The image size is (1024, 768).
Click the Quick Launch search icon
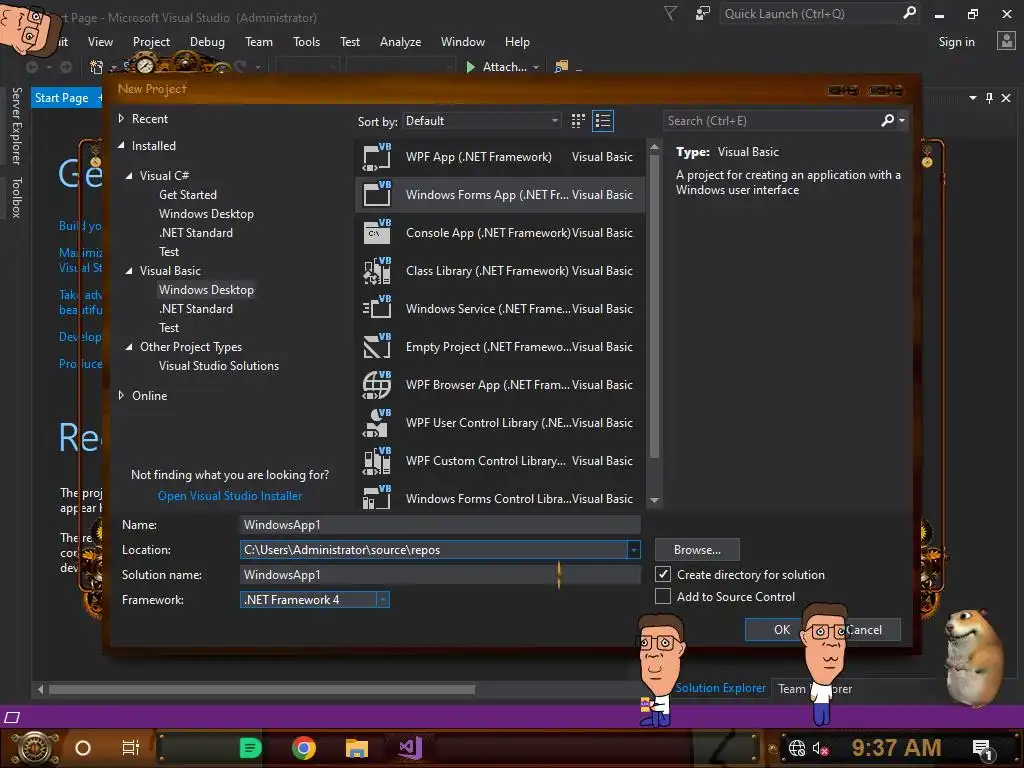(x=909, y=13)
